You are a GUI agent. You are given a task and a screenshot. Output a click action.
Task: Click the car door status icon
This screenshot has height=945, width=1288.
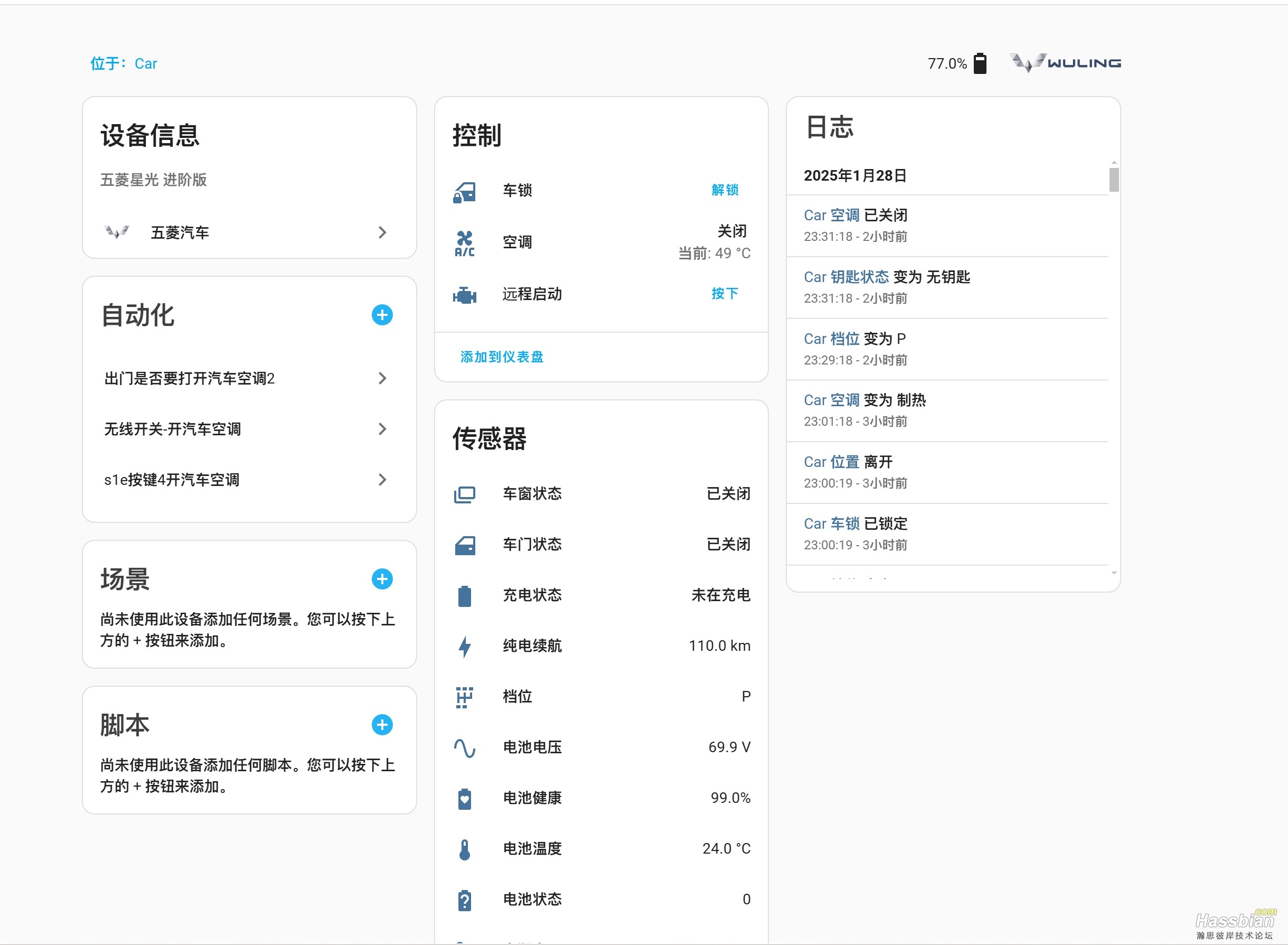click(464, 545)
